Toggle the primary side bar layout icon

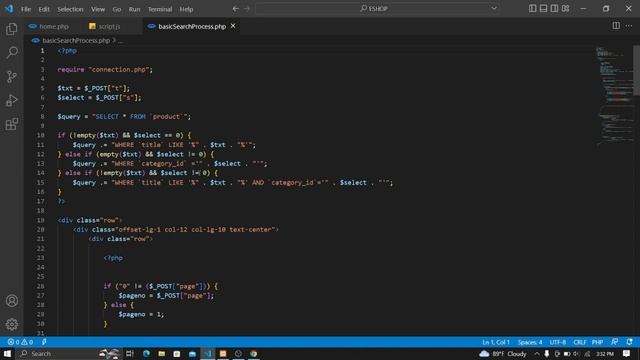coord(533,9)
